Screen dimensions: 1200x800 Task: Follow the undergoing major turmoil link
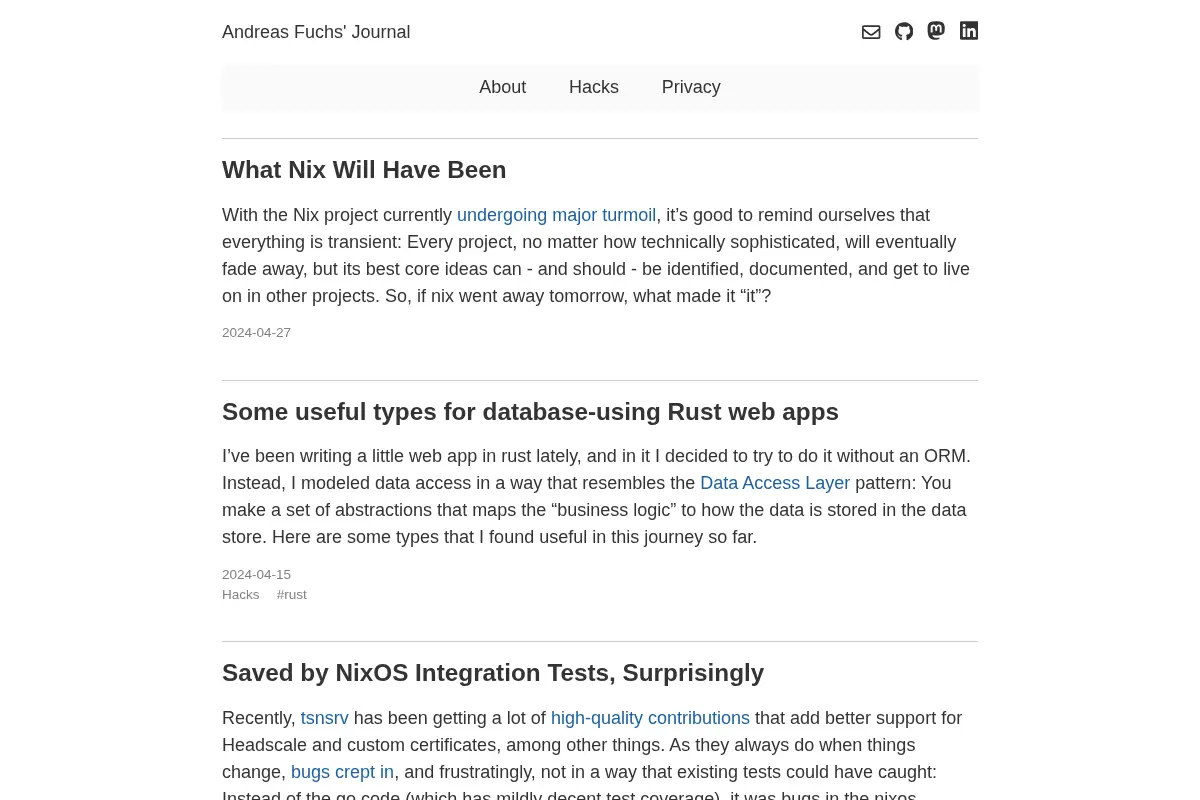pos(556,215)
